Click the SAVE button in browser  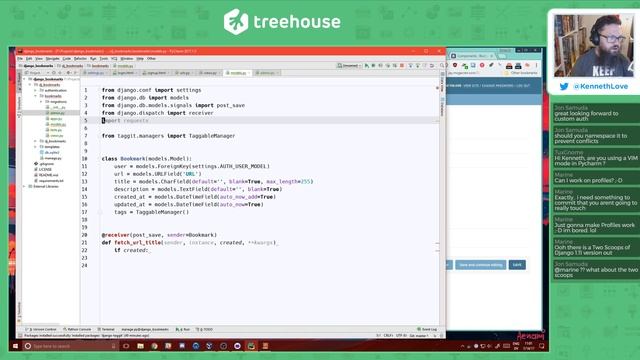[x=517, y=265]
